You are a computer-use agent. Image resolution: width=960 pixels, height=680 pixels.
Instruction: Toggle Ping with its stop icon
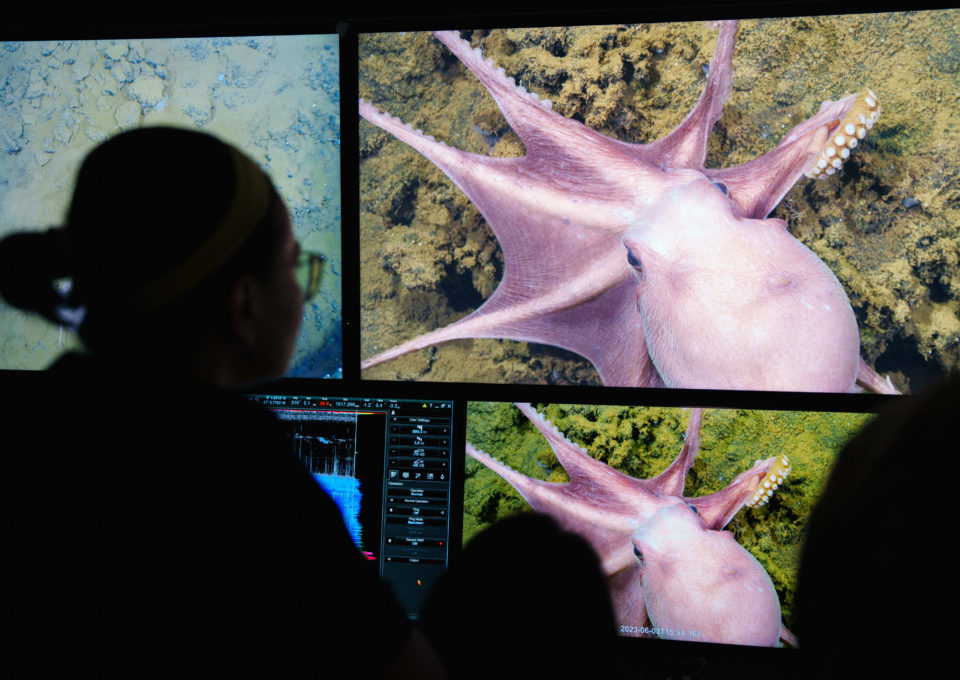[393, 511]
